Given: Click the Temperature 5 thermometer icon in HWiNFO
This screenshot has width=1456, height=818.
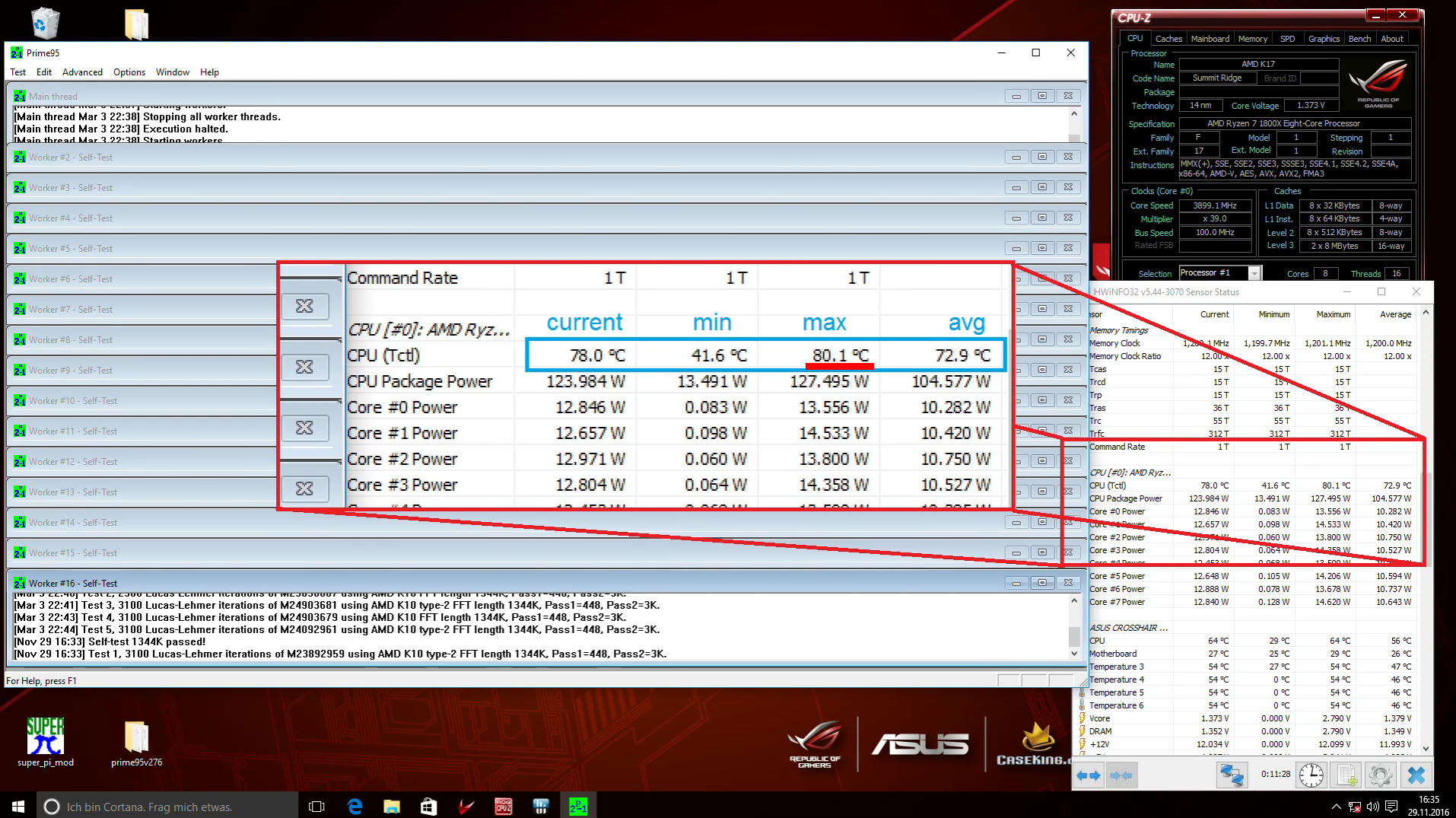Looking at the screenshot, I should click(1082, 692).
